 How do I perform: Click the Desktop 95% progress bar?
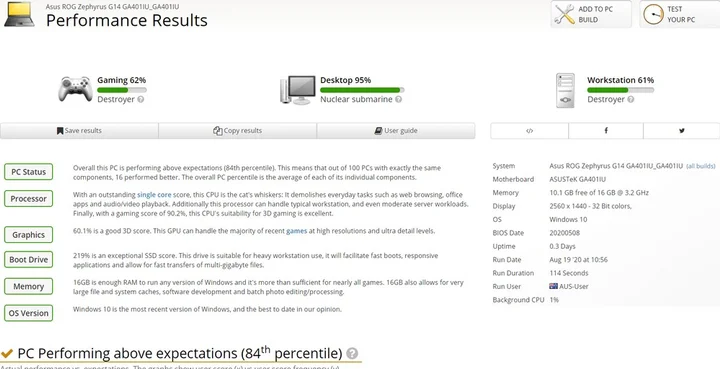click(362, 90)
